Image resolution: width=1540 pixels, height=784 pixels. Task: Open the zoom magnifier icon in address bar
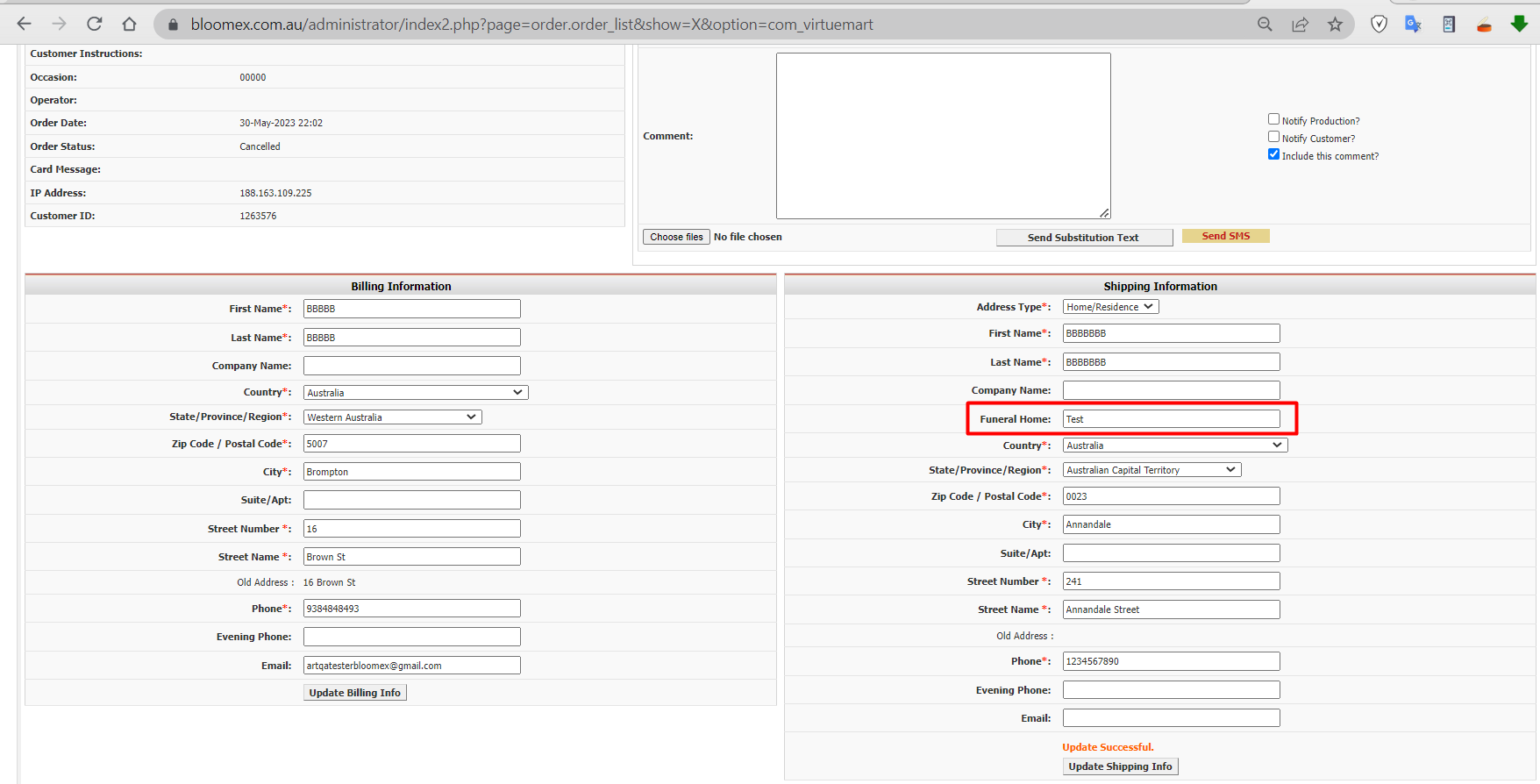[x=1265, y=25]
